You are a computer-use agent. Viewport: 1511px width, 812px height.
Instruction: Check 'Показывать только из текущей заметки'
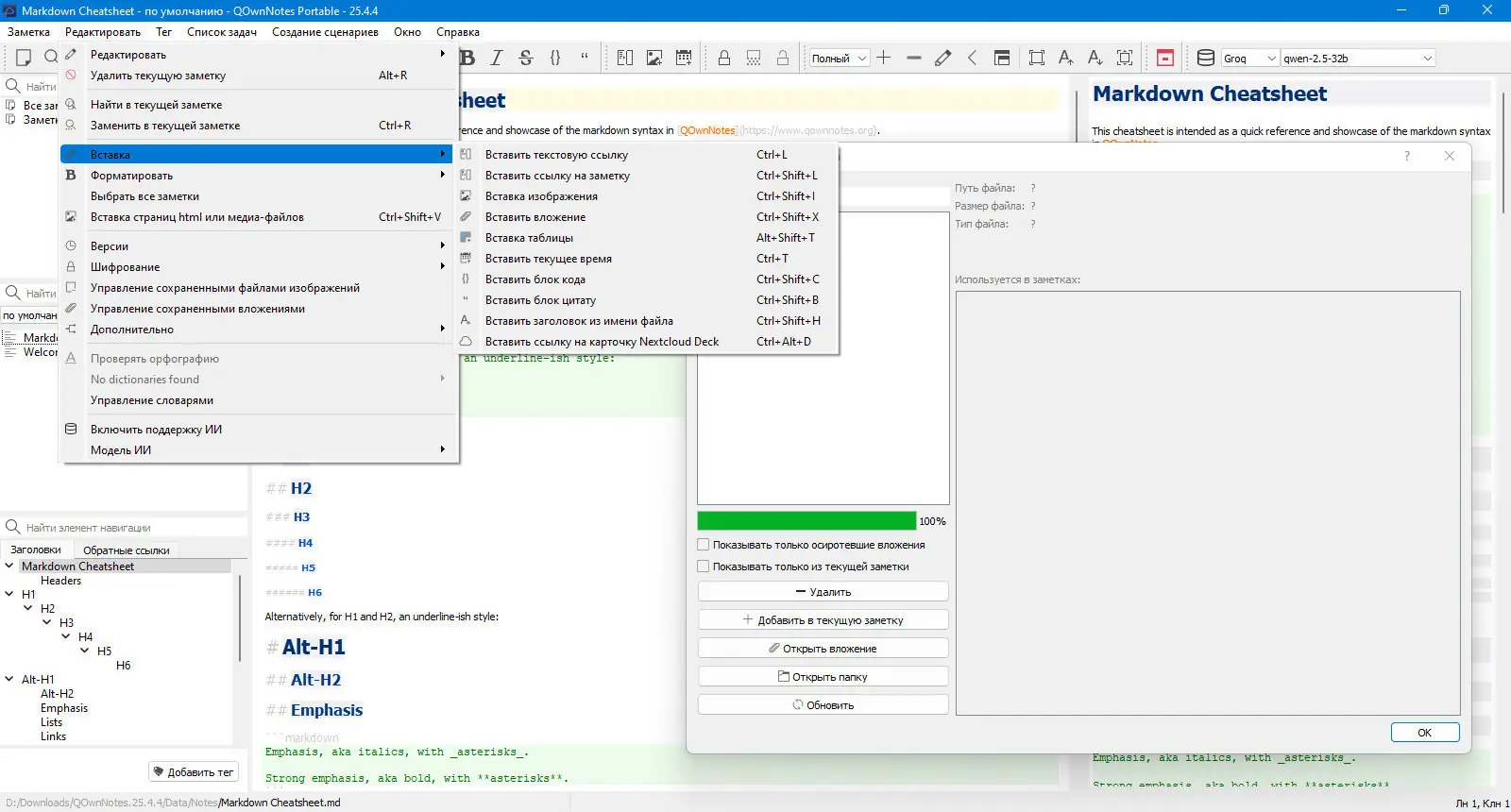[x=703, y=567]
